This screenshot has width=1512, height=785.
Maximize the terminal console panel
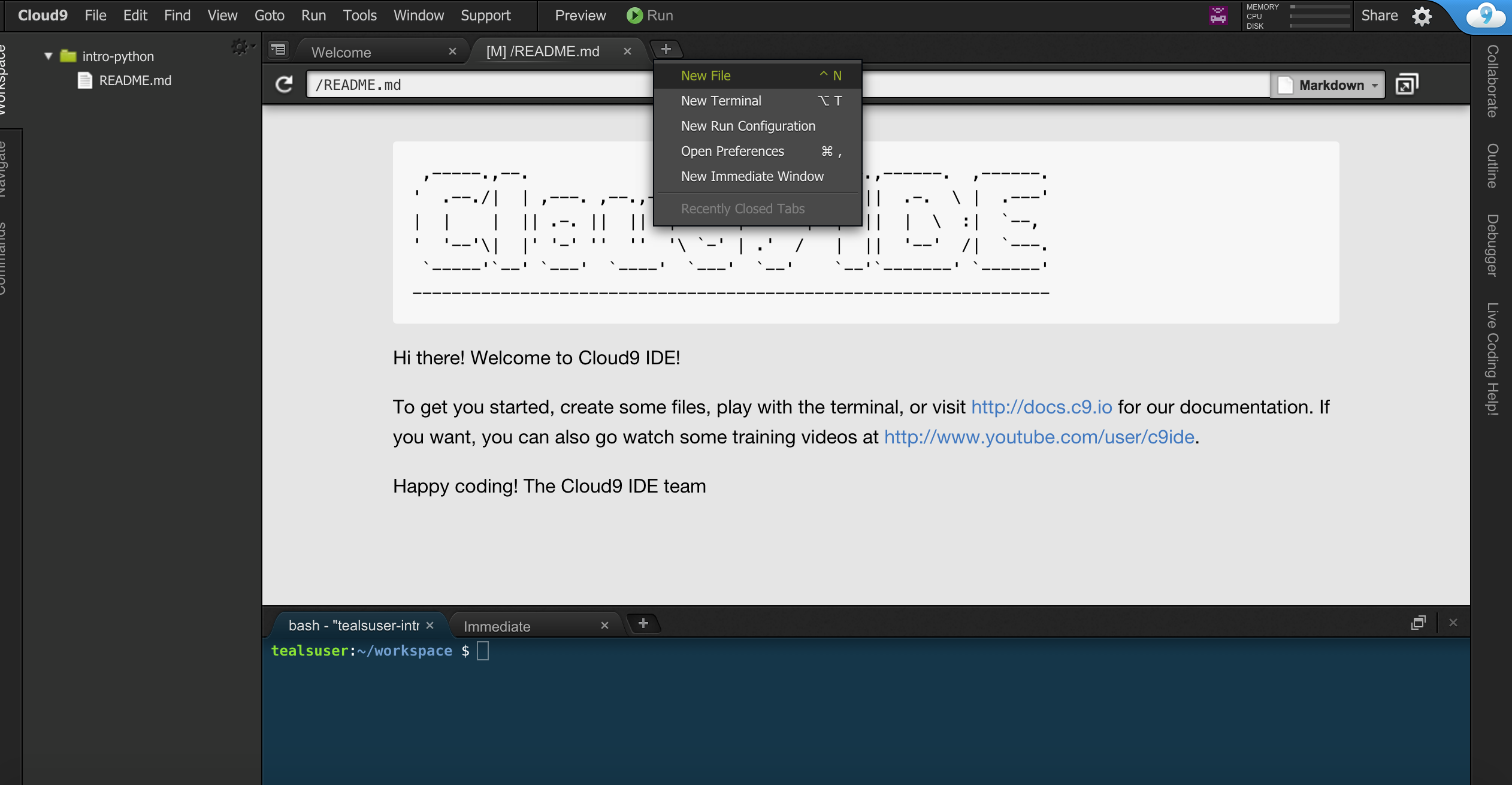click(1418, 623)
